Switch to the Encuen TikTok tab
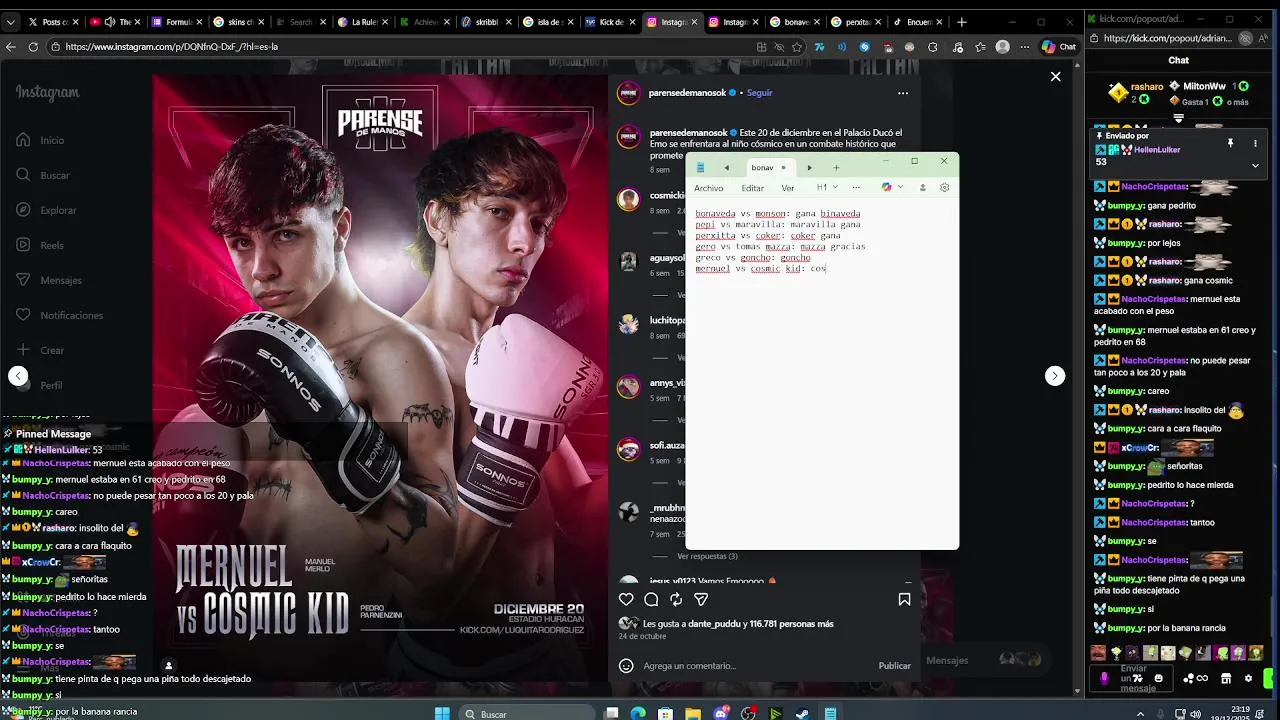 coord(917,21)
